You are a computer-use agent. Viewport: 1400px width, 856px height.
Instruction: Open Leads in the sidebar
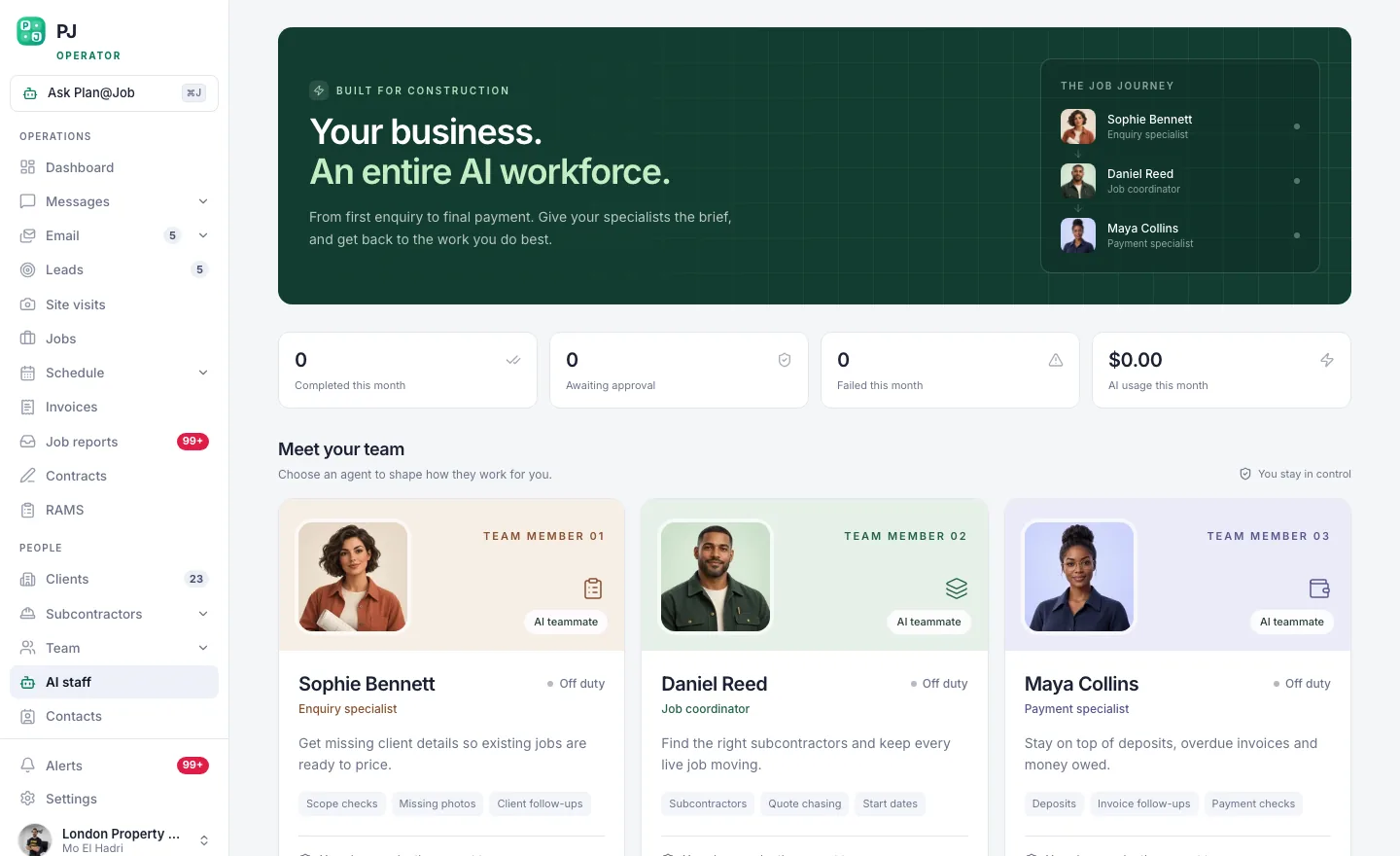coord(114,269)
